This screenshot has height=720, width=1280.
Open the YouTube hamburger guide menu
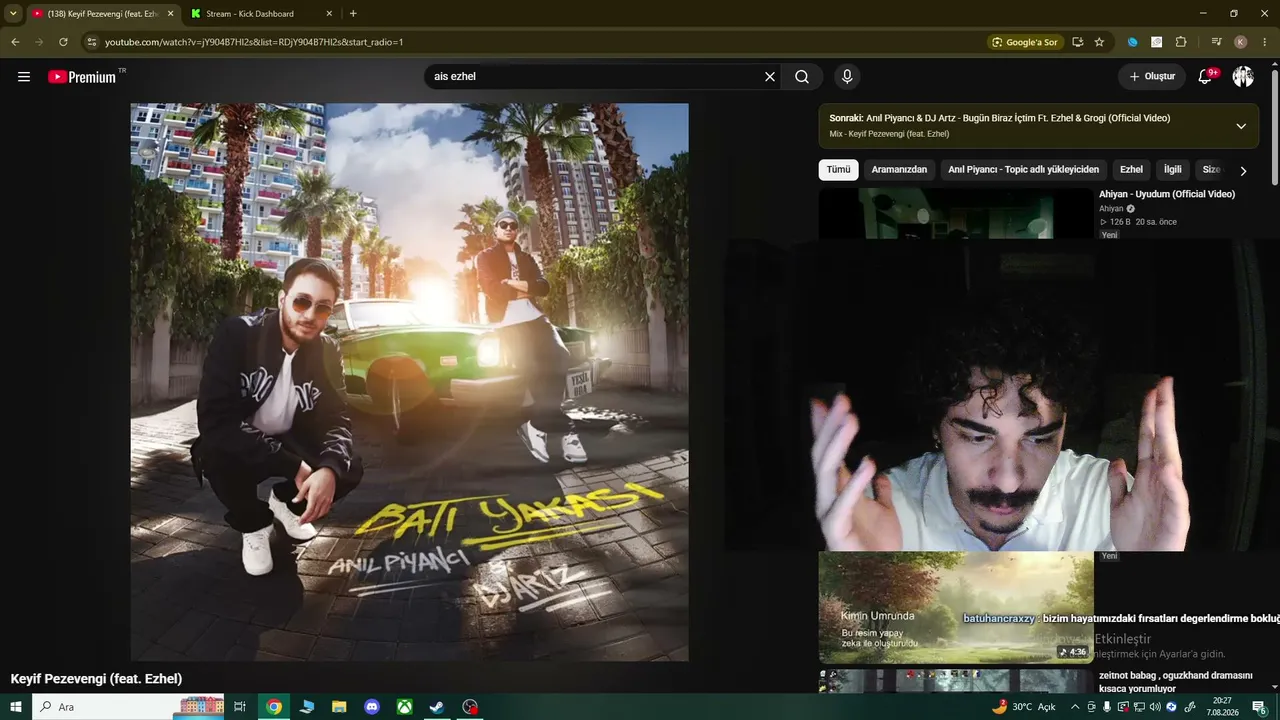(x=24, y=77)
